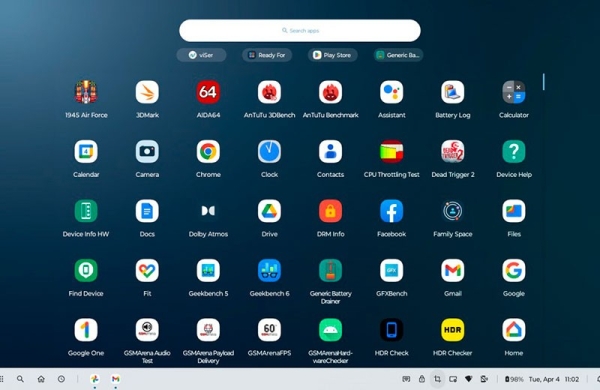Open the yellow HDR Checker app

pyautogui.click(x=453, y=330)
